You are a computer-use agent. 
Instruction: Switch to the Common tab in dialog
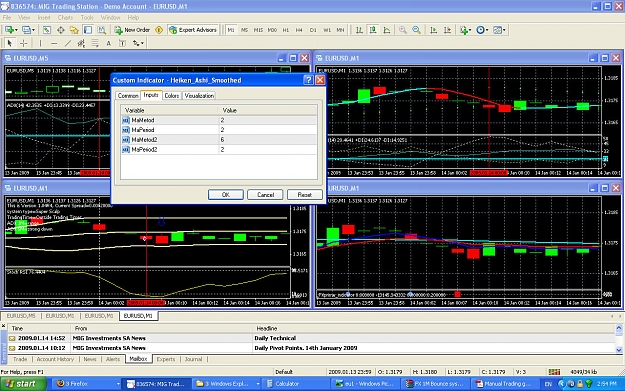128,96
